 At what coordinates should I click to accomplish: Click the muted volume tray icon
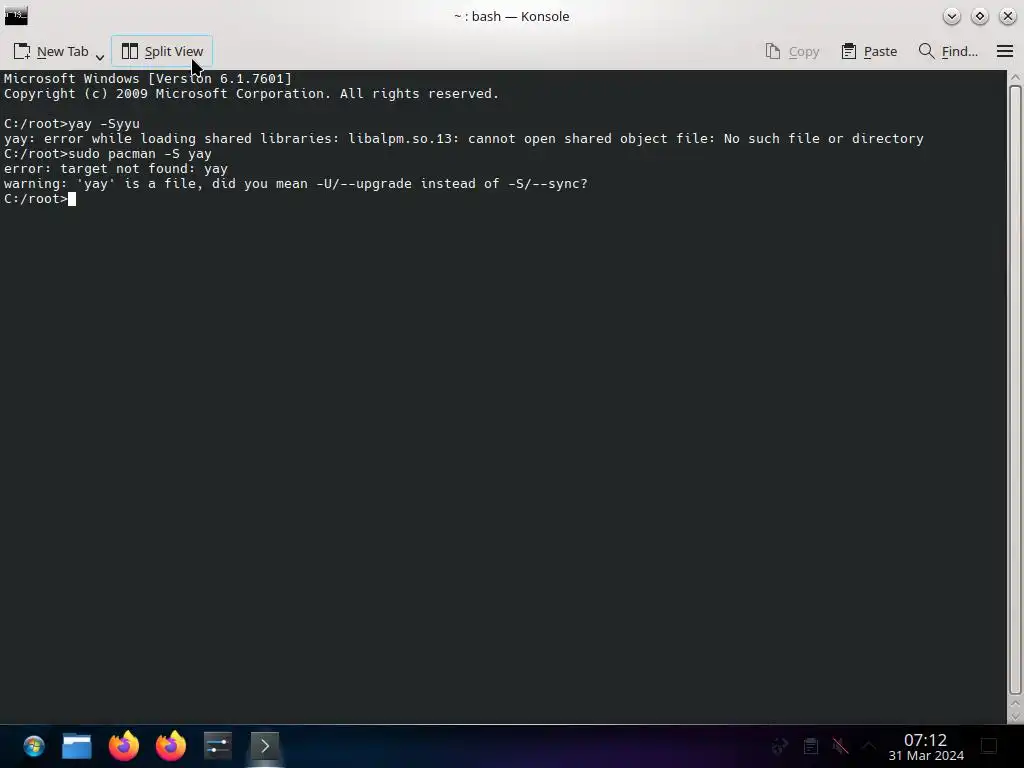(840, 746)
